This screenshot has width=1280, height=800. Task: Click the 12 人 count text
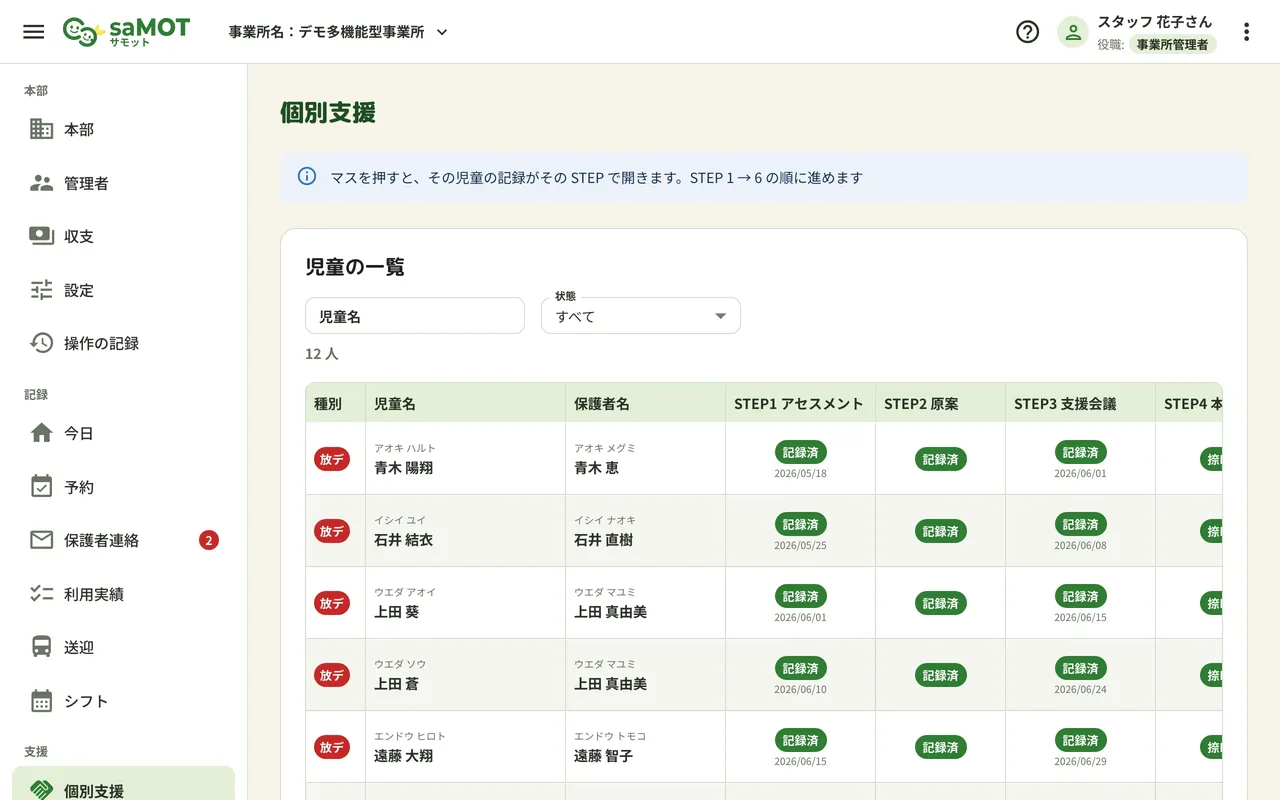[x=322, y=354]
